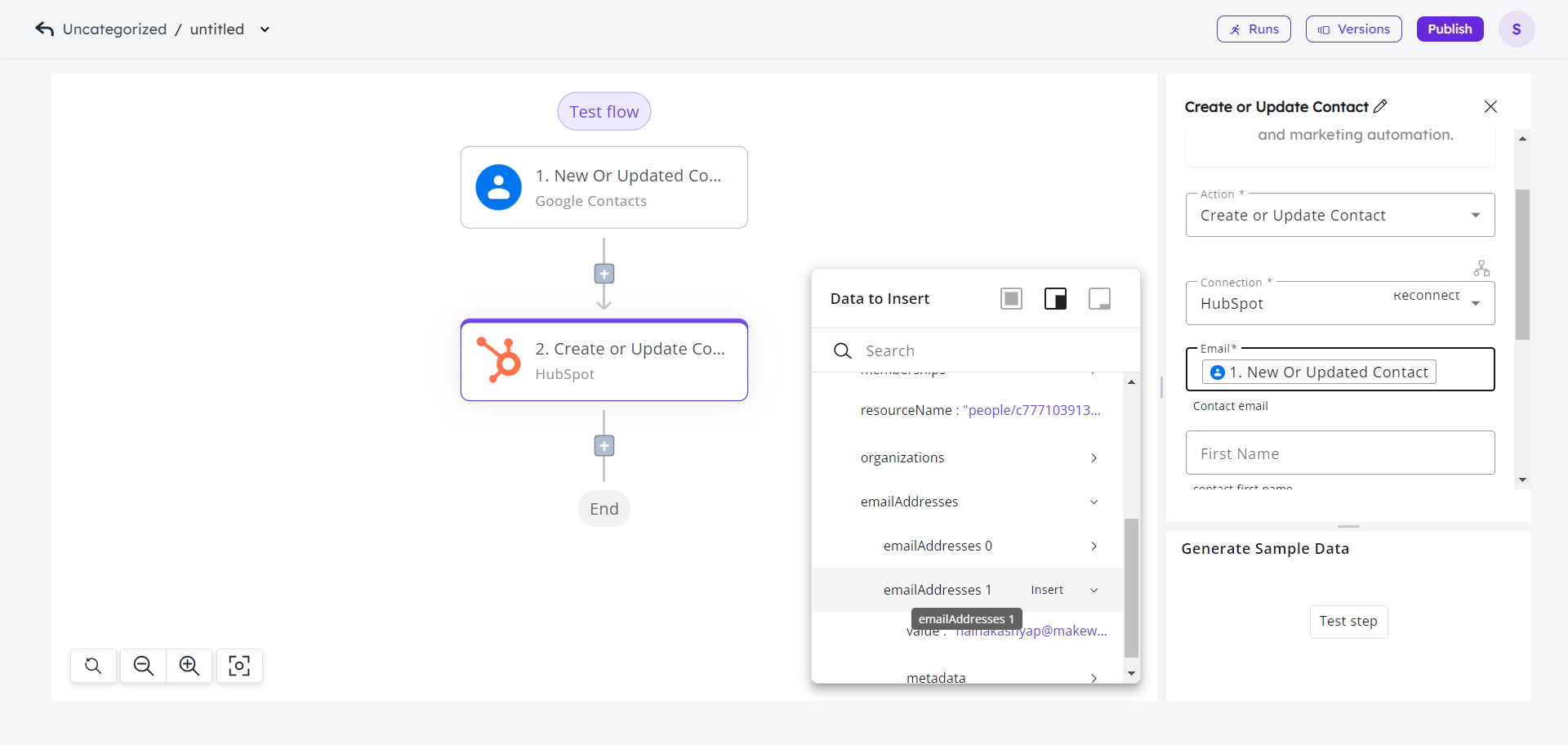The image size is (1568, 745).
Task: Run Test step
Action: point(1348,622)
